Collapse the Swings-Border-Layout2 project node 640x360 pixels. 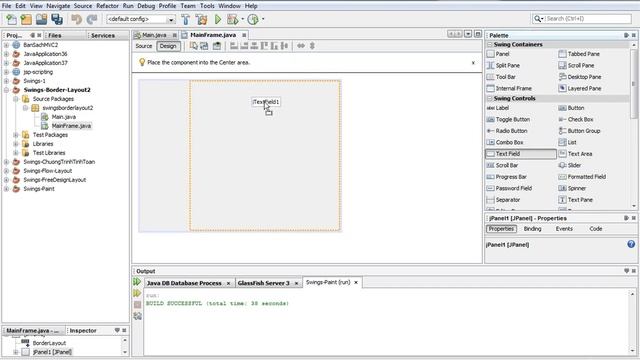pos(7,90)
